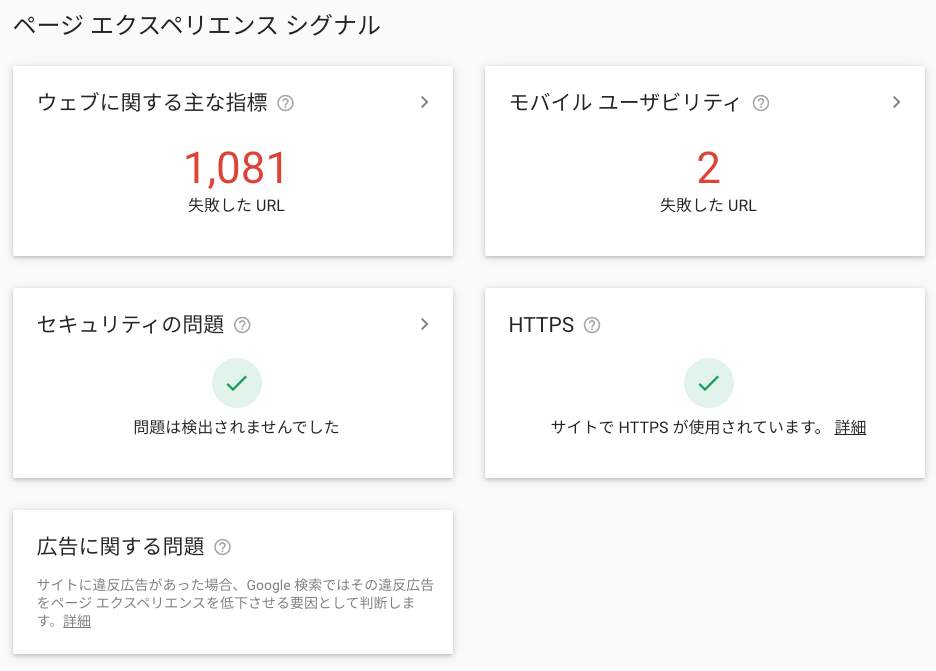The image size is (936, 671).
Task: Follow the 詳細 link in ad issues card
Action: click(77, 621)
